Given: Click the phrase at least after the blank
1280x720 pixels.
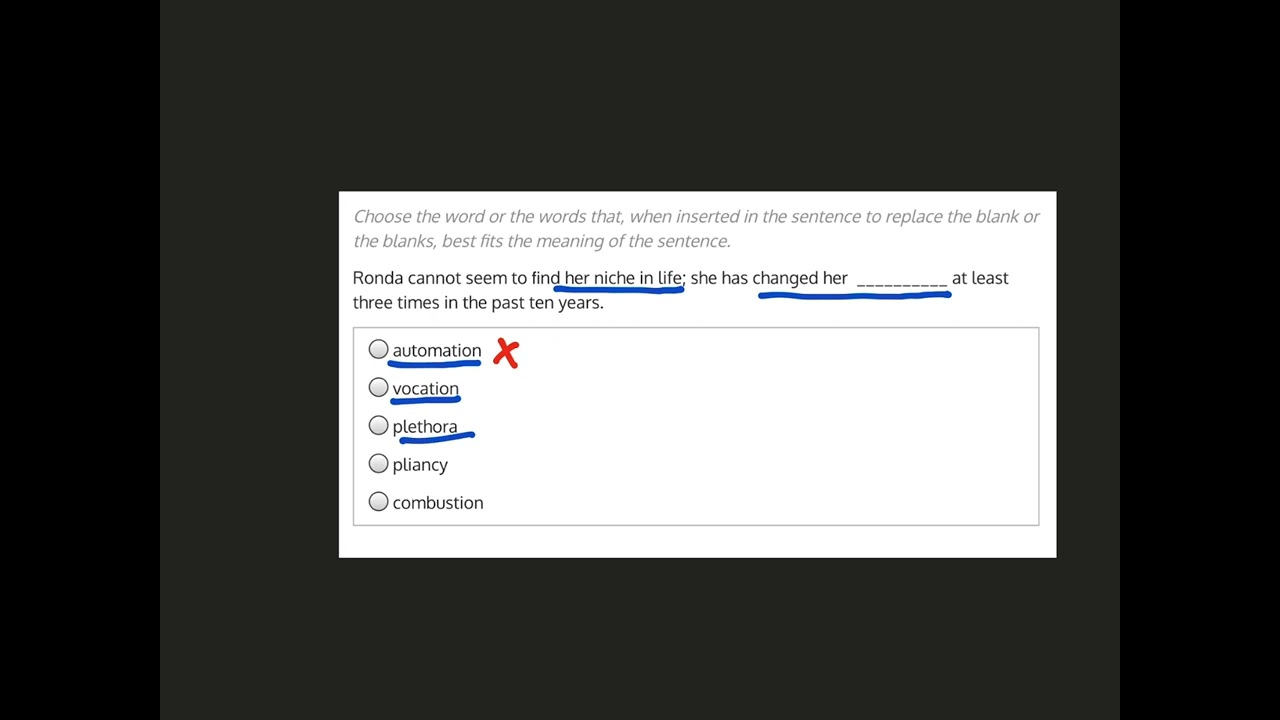Looking at the screenshot, I should (980, 278).
